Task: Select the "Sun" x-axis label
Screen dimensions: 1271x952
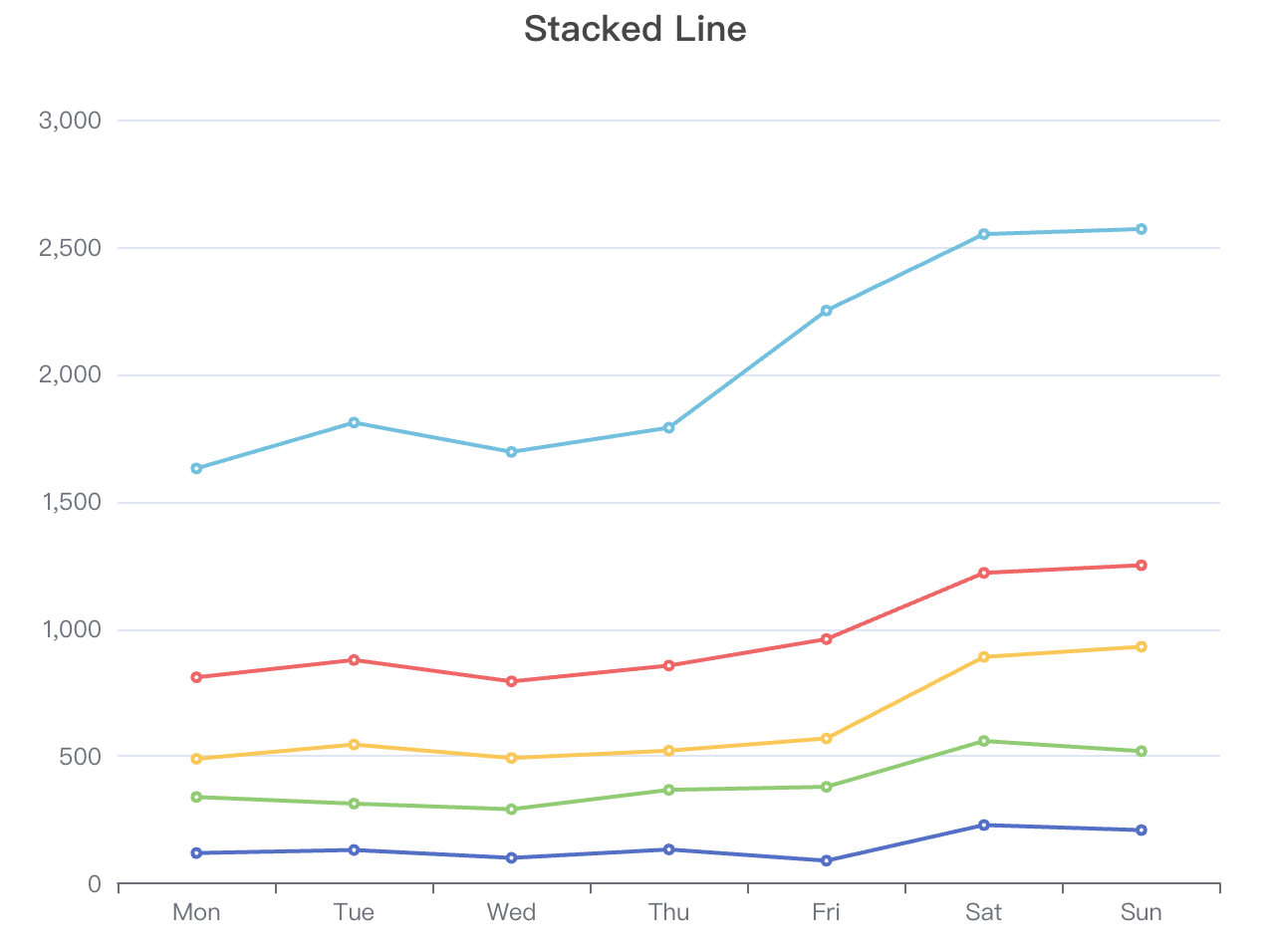Action: click(1142, 912)
